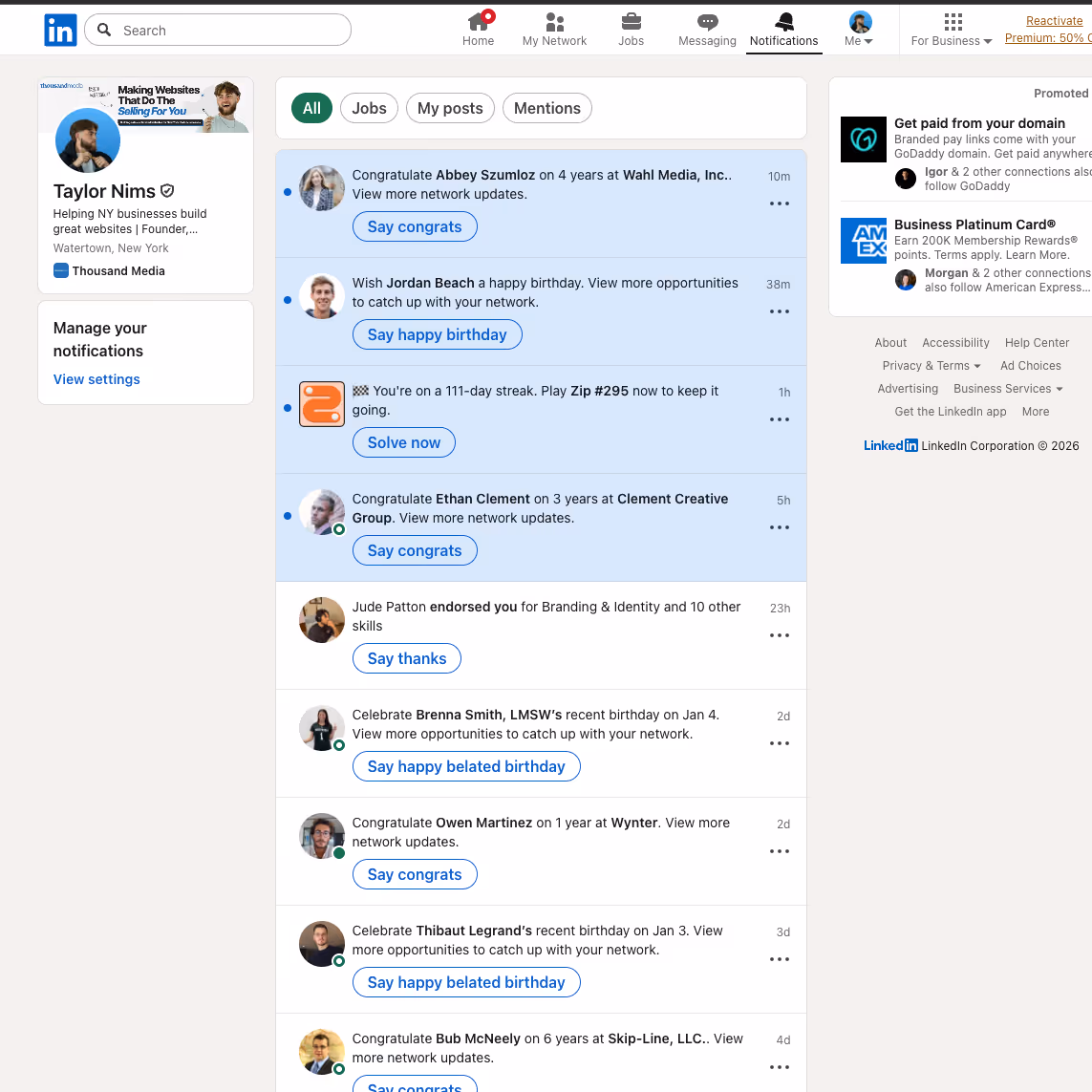This screenshot has height=1092, width=1092.
Task: Open options menu for Jordan Beach notification
Action: tap(780, 311)
